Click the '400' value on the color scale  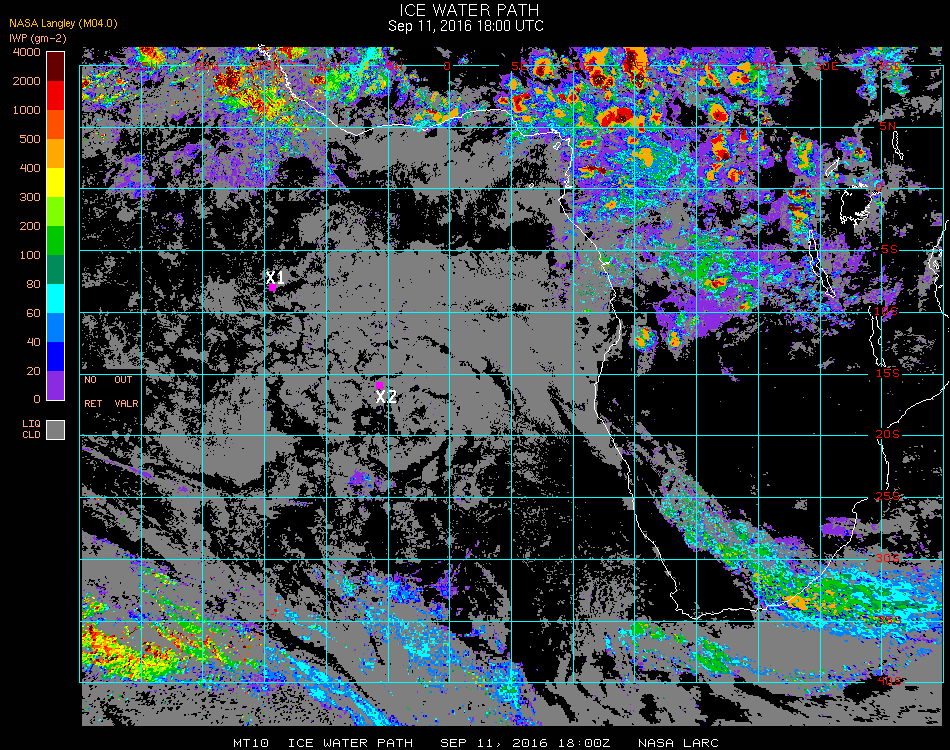(x=30, y=168)
